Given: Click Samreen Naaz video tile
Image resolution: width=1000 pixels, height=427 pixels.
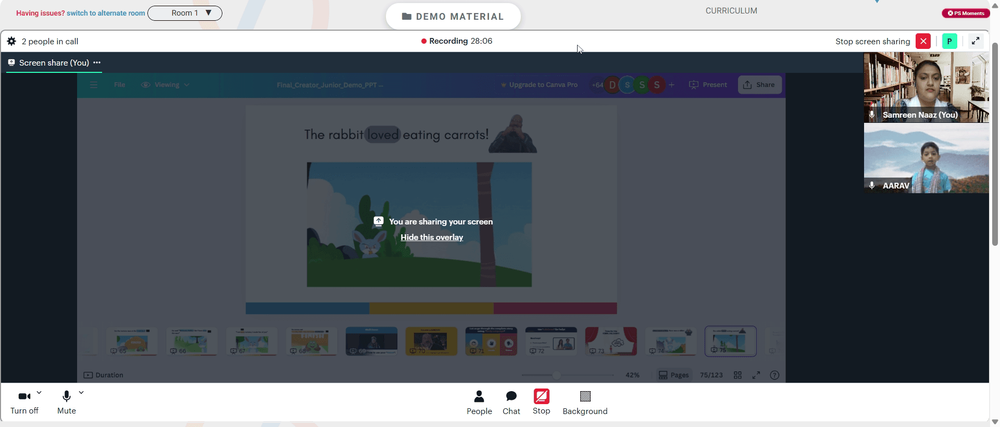Looking at the screenshot, I should [x=926, y=87].
